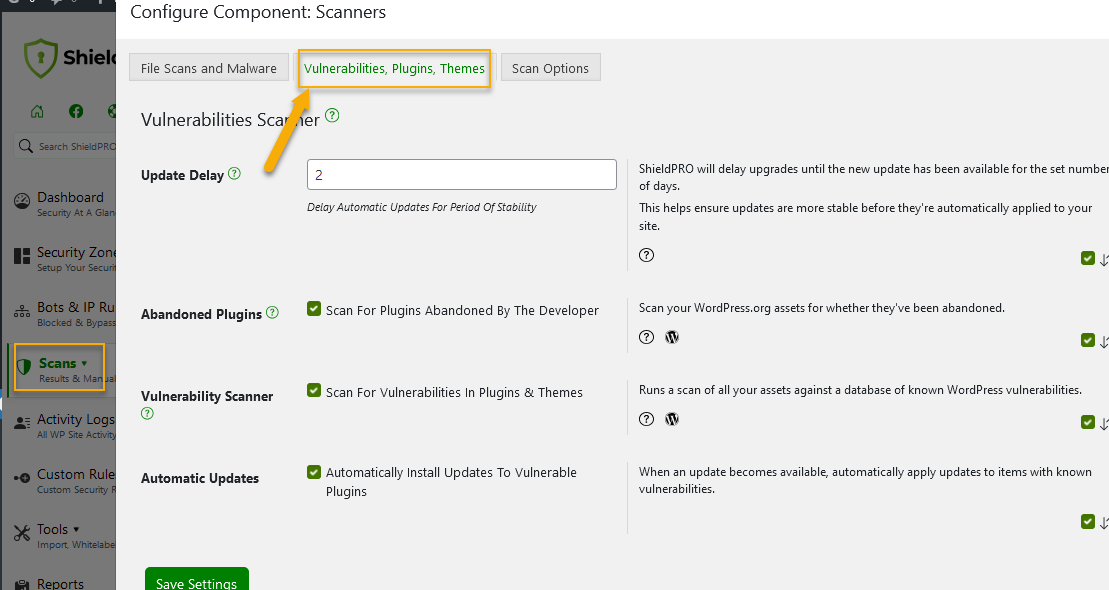Click the Tools wrench icon
The height and width of the screenshot is (590, 1109).
tap(23, 533)
